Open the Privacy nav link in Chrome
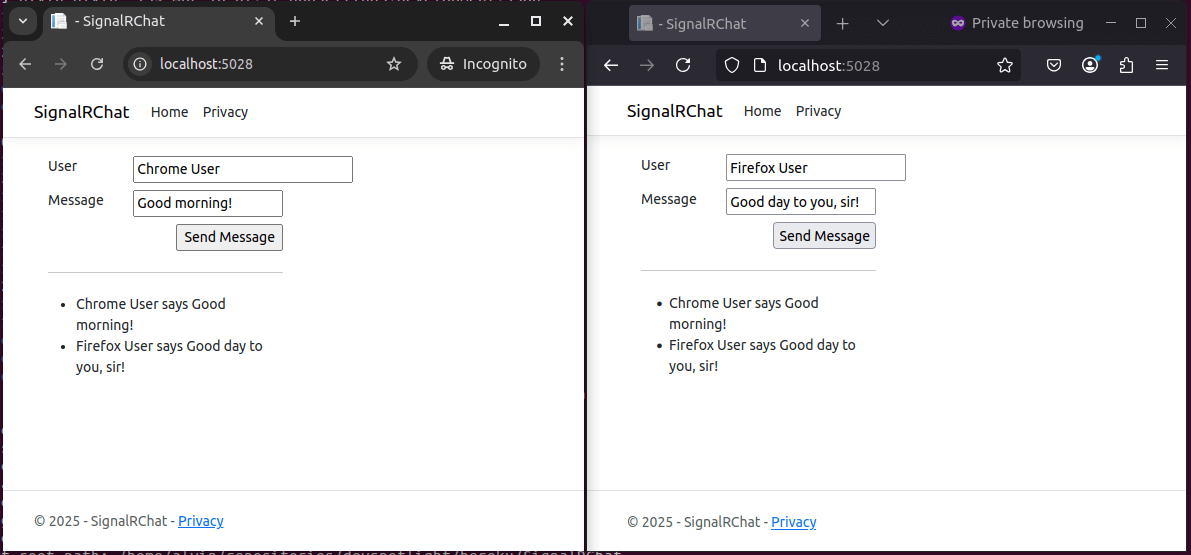 tap(226, 112)
